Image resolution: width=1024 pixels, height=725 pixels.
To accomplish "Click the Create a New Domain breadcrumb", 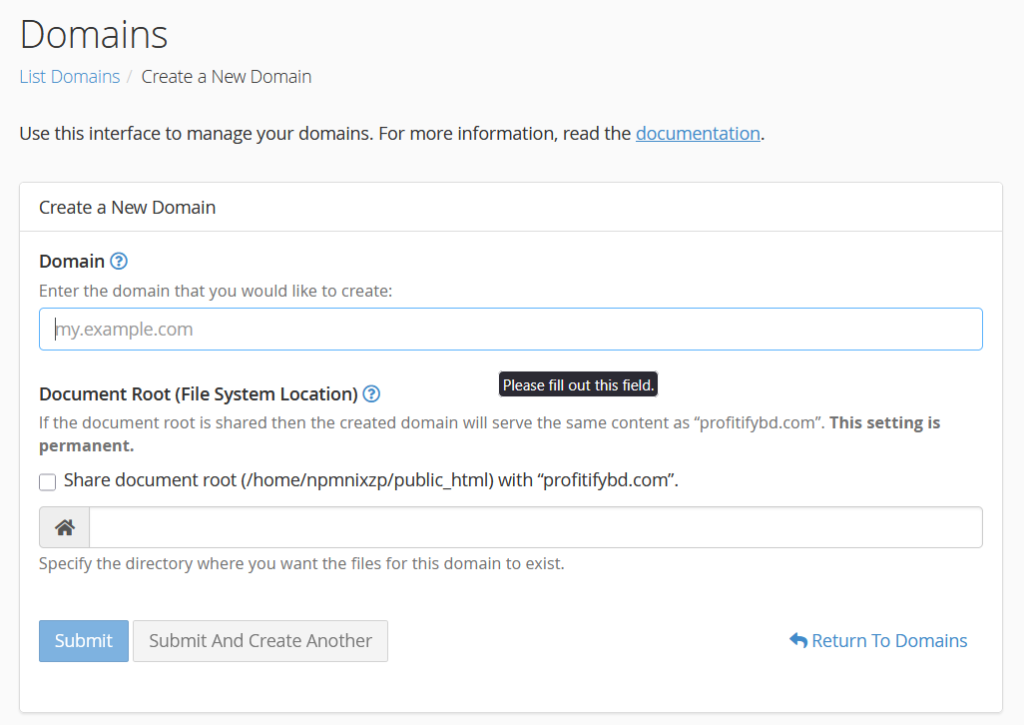I will (x=226, y=76).
